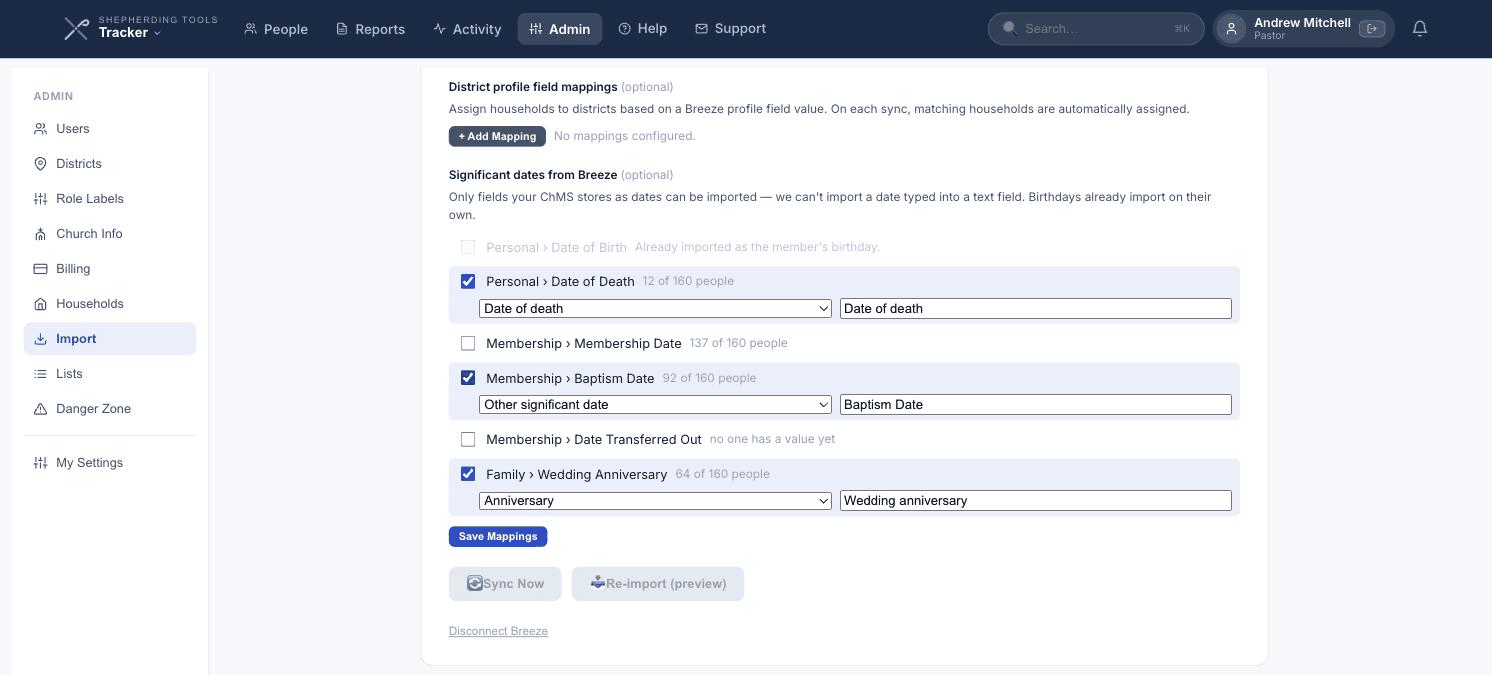The width and height of the screenshot is (1492, 675).
Task: Click the Role Labels sliders icon
Action: pyautogui.click(x=40, y=199)
